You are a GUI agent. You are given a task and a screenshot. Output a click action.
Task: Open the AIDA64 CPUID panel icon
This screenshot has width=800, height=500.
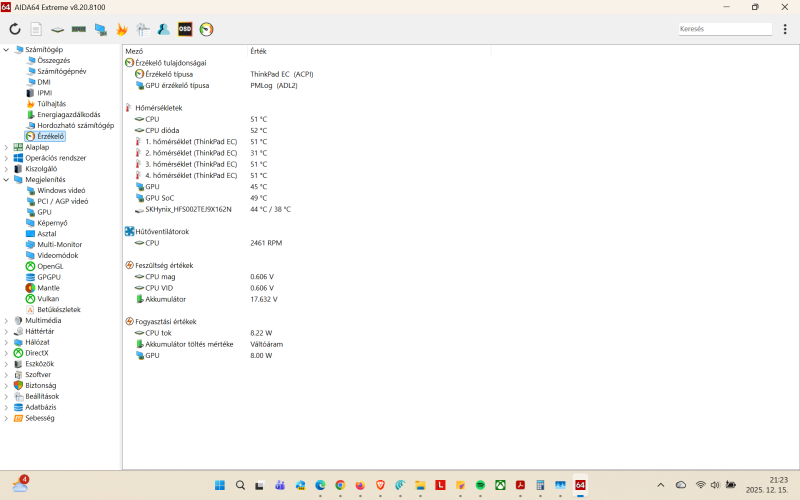coord(143,29)
